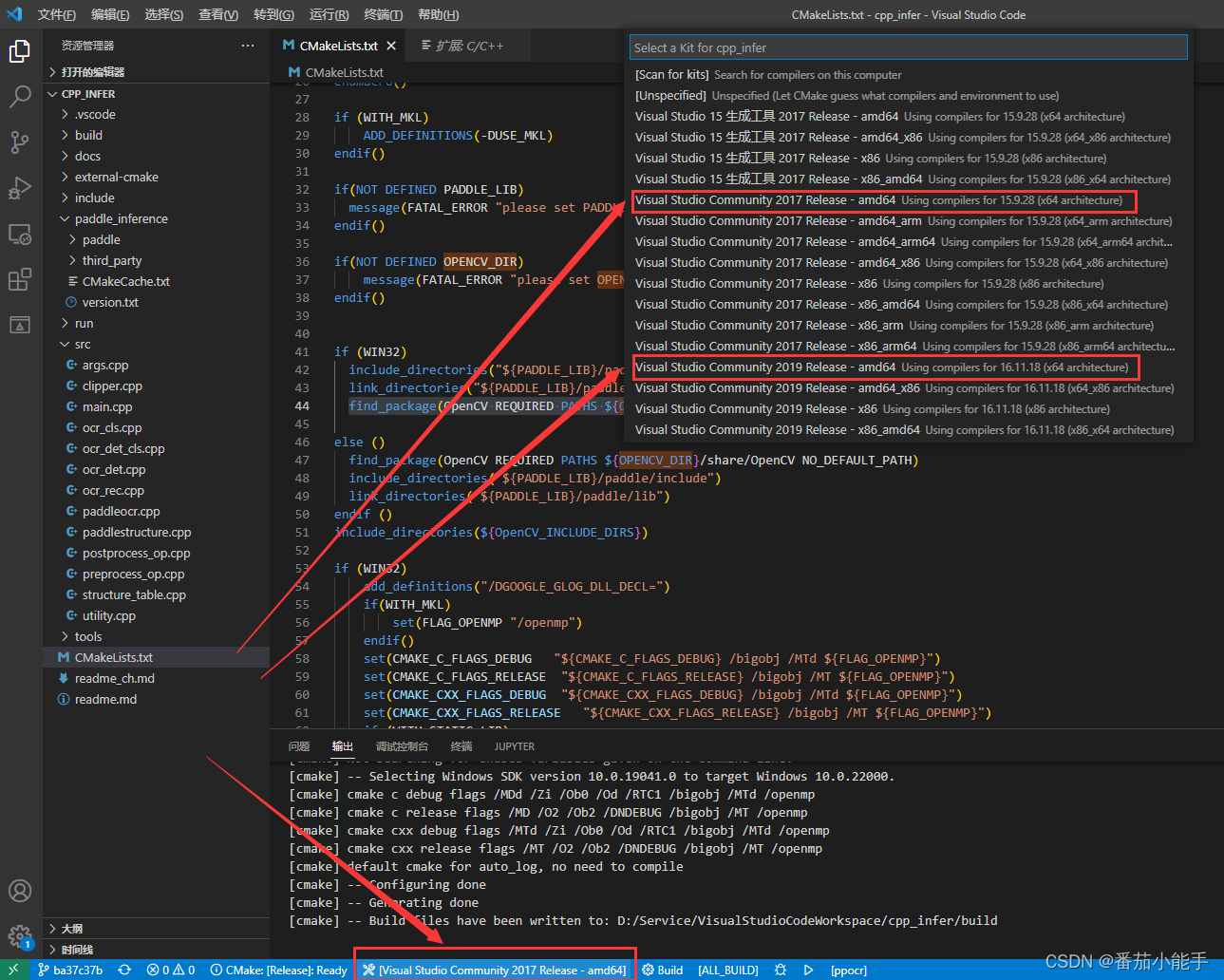This screenshot has width=1224, height=980.
Task: Click the VS Code logo icon
Action: pyautogui.click(x=14, y=14)
